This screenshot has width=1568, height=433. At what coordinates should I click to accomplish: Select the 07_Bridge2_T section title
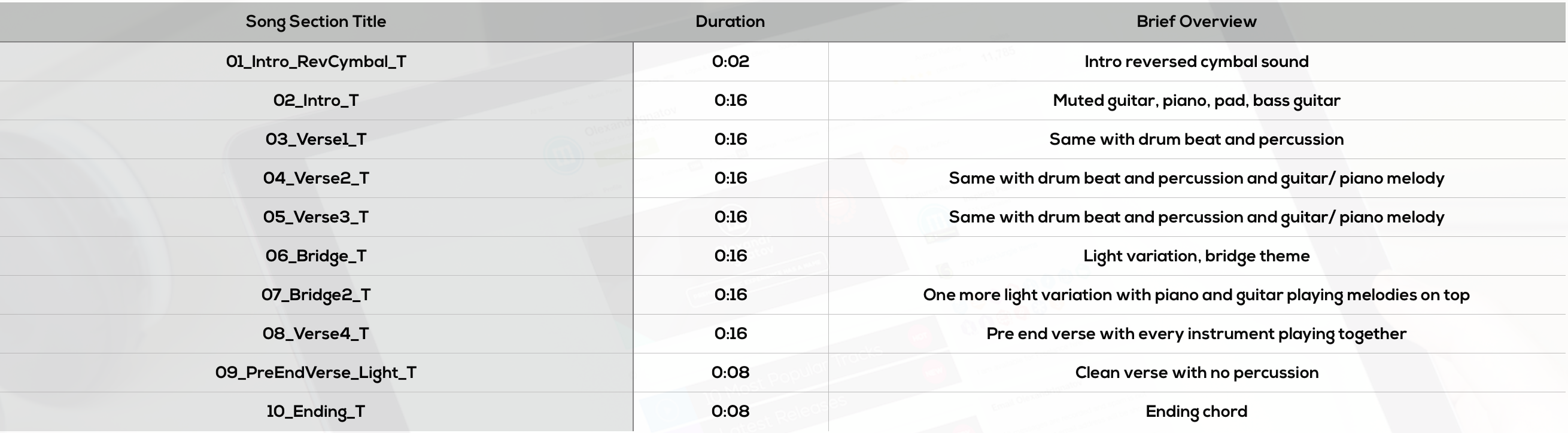click(316, 295)
